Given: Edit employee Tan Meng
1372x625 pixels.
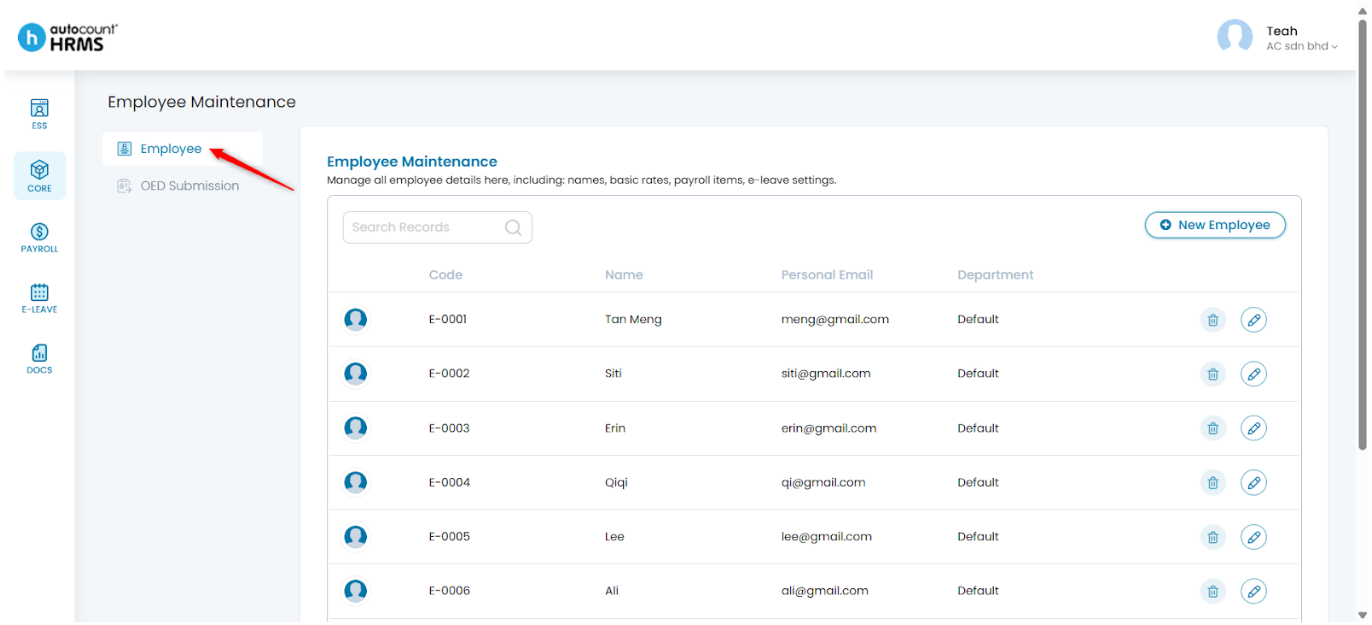Looking at the screenshot, I should point(1253,320).
